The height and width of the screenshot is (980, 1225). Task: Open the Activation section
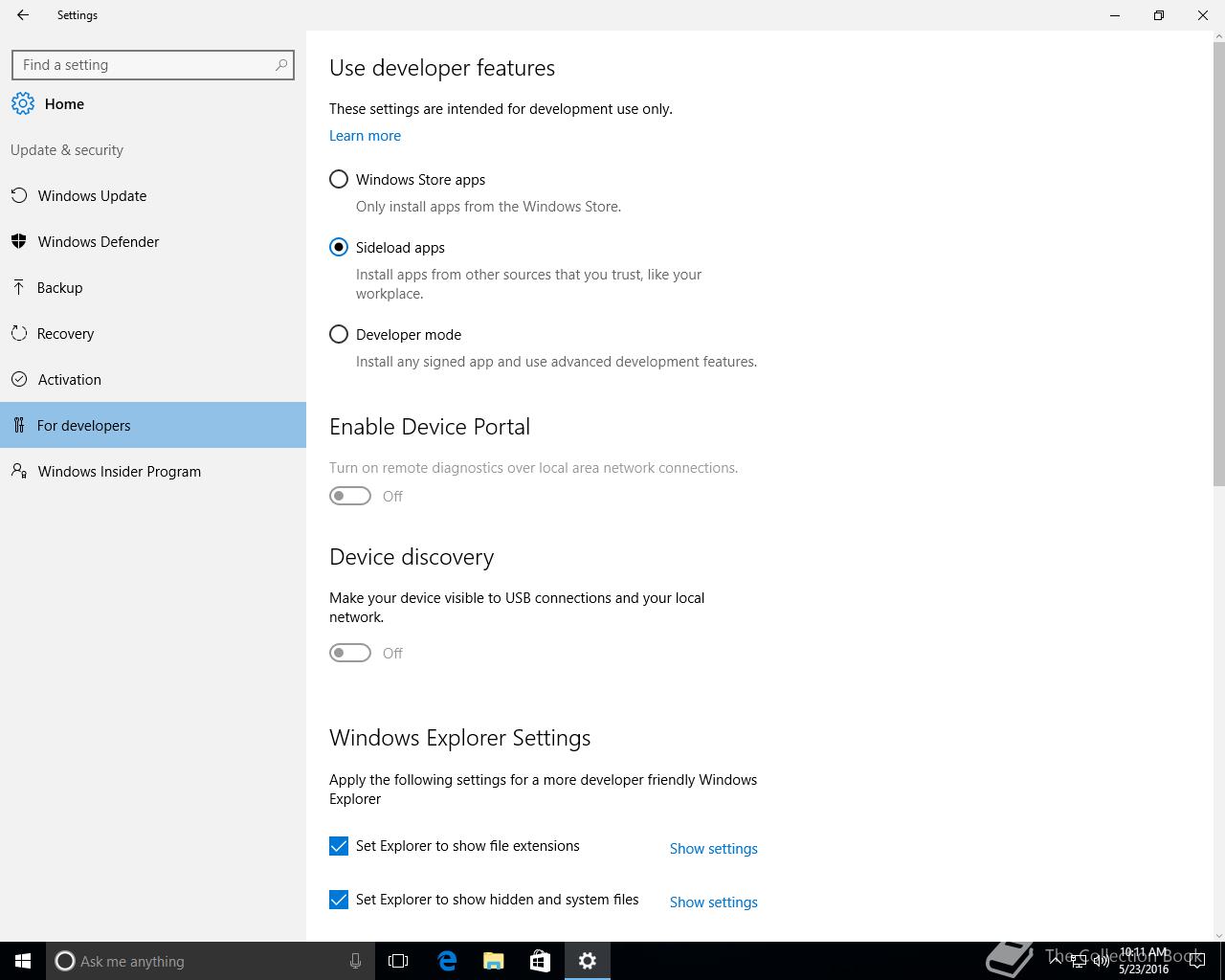153,379
